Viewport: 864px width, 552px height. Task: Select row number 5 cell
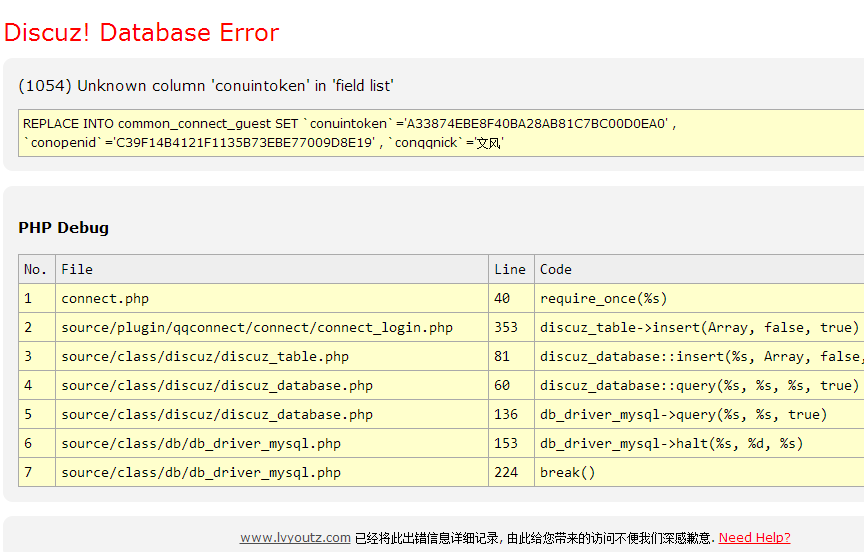click(37, 414)
